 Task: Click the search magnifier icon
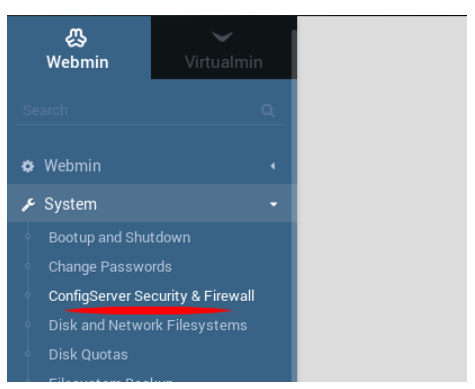point(268,110)
